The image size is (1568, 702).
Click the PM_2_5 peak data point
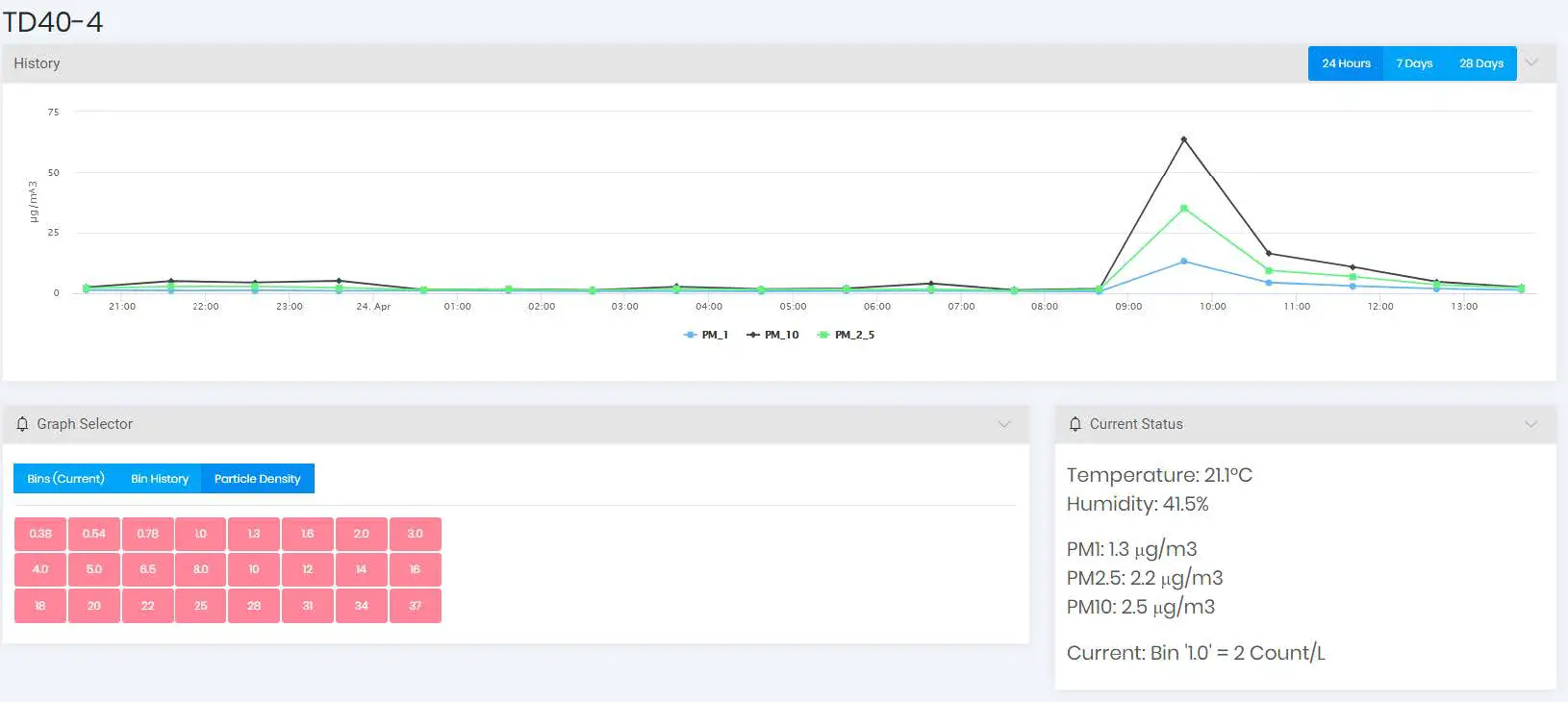tap(1183, 208)
